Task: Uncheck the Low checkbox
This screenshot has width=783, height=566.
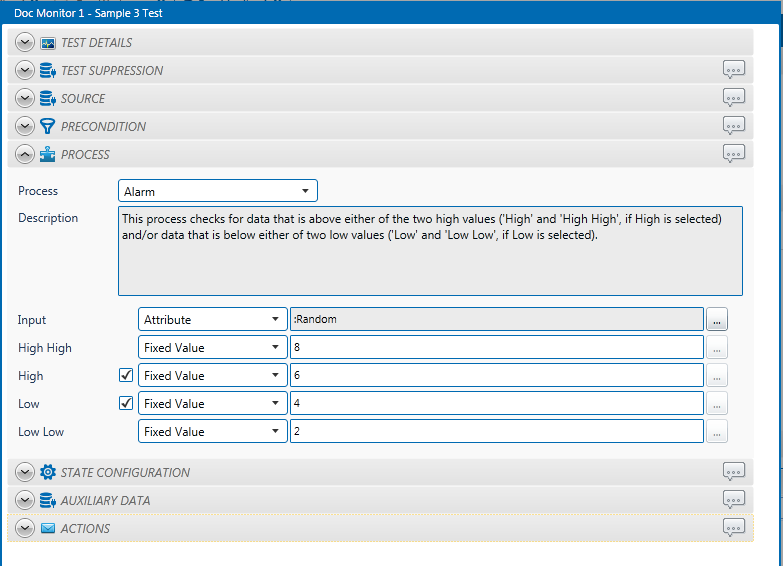Action: 126,404
